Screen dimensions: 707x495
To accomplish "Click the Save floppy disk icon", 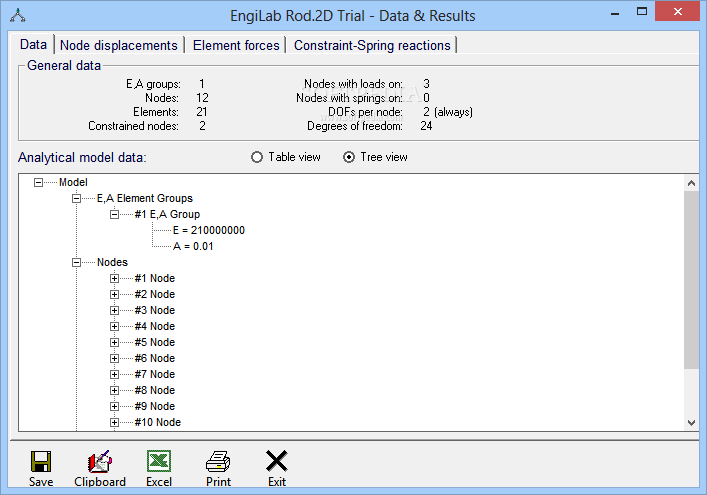I will point(41,461).
